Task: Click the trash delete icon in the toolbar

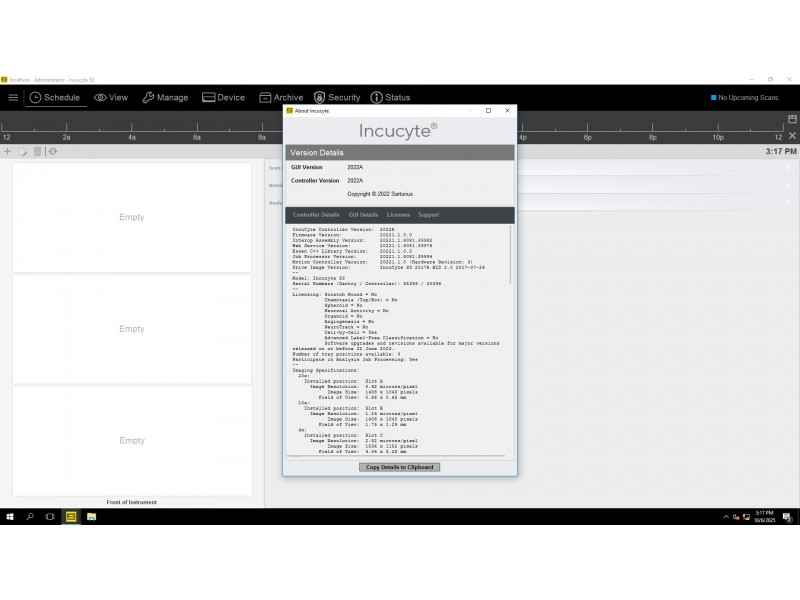Action: (x=37, y=152)
